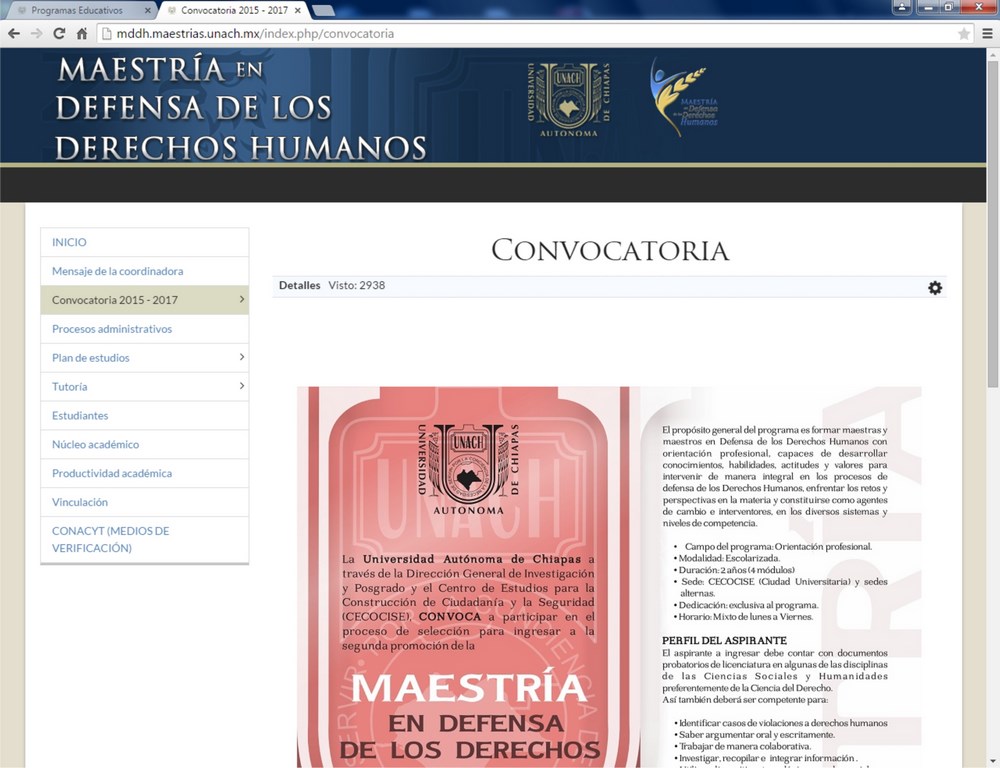
Task: Go to Núcleo académico page
Action: [x=145, y=444]
